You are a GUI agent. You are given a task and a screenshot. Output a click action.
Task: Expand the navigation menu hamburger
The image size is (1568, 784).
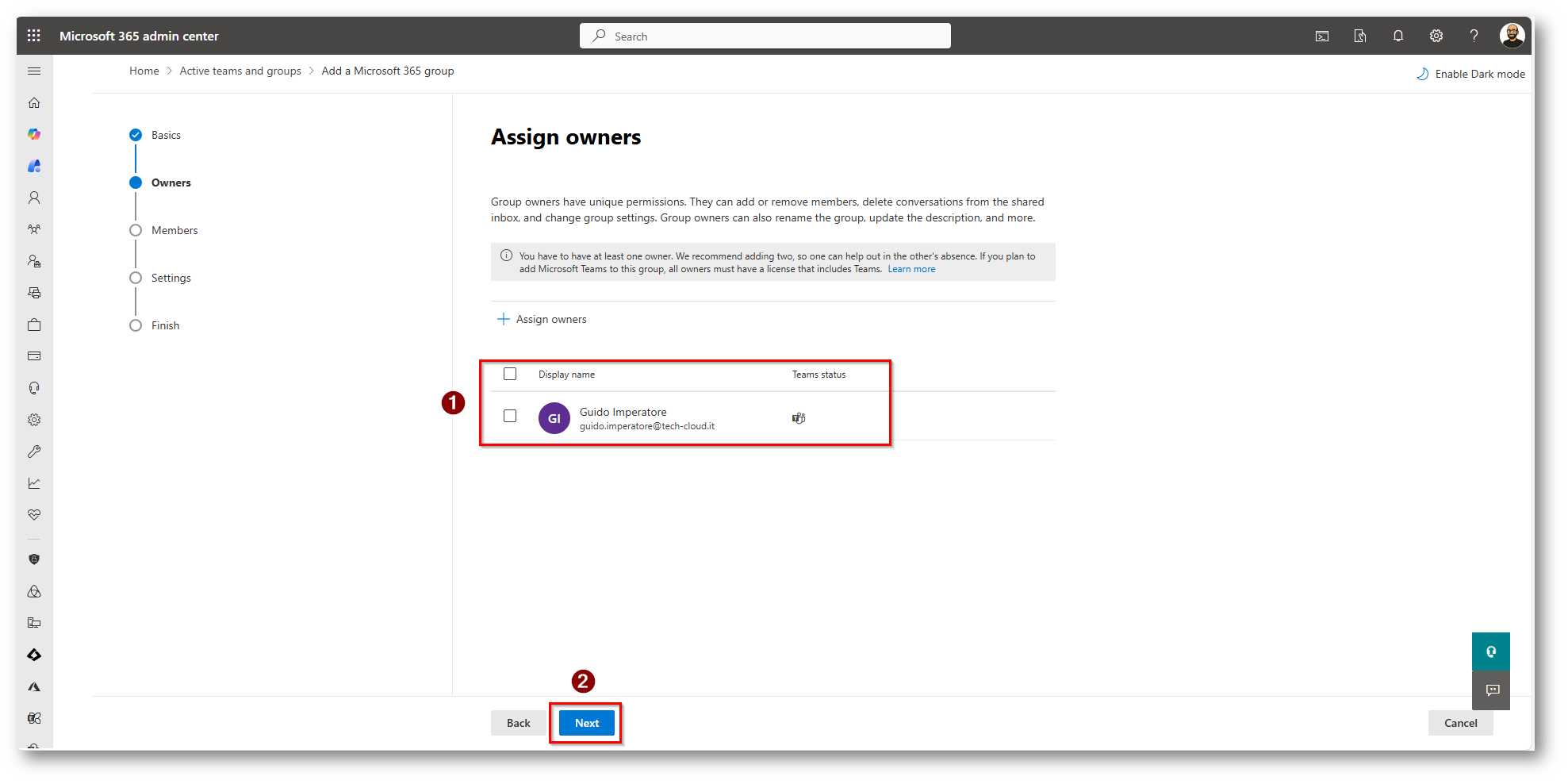click(x=34, y=71)
